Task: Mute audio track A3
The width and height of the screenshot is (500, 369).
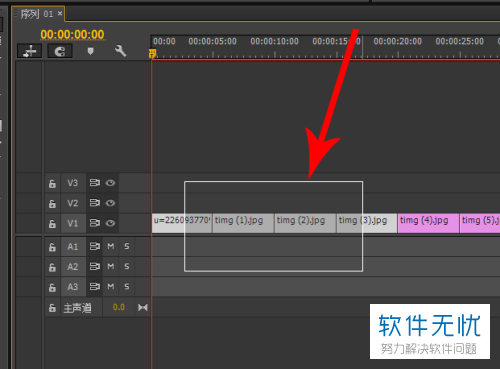Action: [x=111, y=287]
